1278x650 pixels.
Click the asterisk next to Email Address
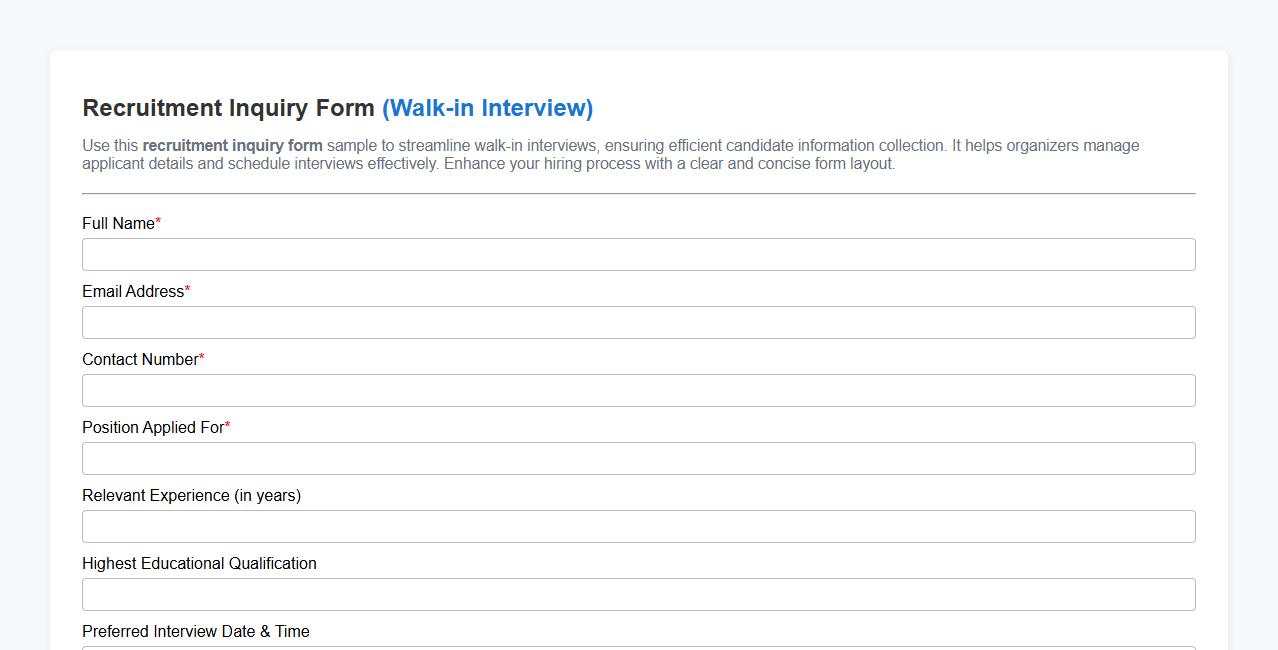186,288
